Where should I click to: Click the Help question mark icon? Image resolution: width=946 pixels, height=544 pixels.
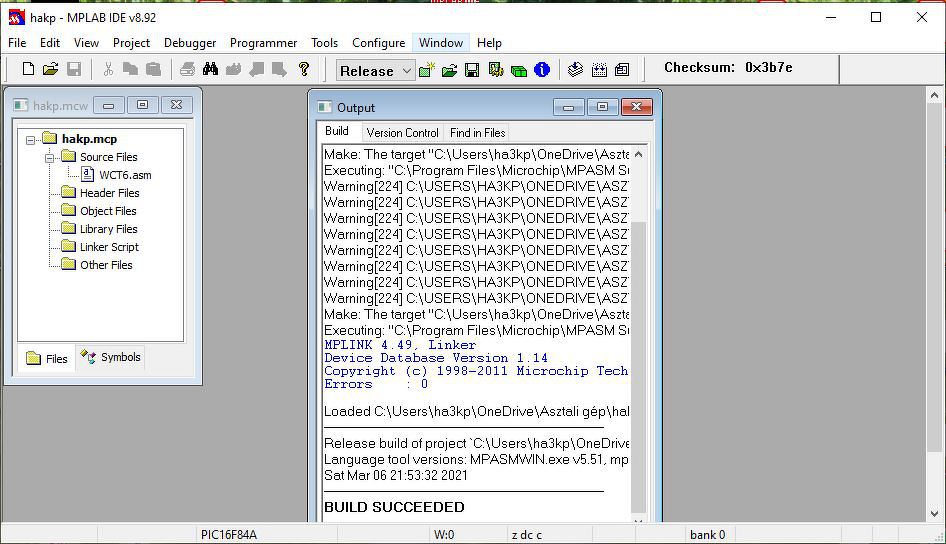[x=304, y=69]
